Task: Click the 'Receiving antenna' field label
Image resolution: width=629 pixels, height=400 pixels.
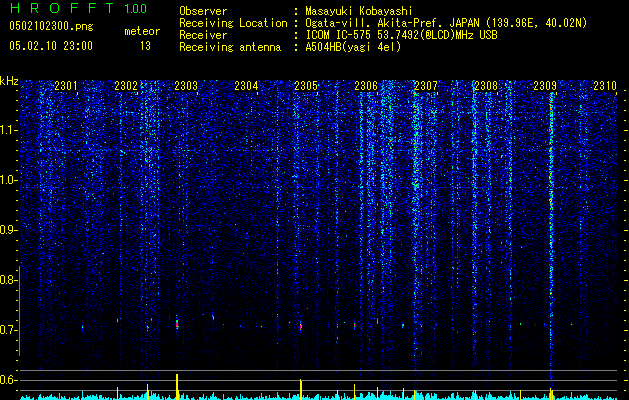Action: click(x=230, y=47)
